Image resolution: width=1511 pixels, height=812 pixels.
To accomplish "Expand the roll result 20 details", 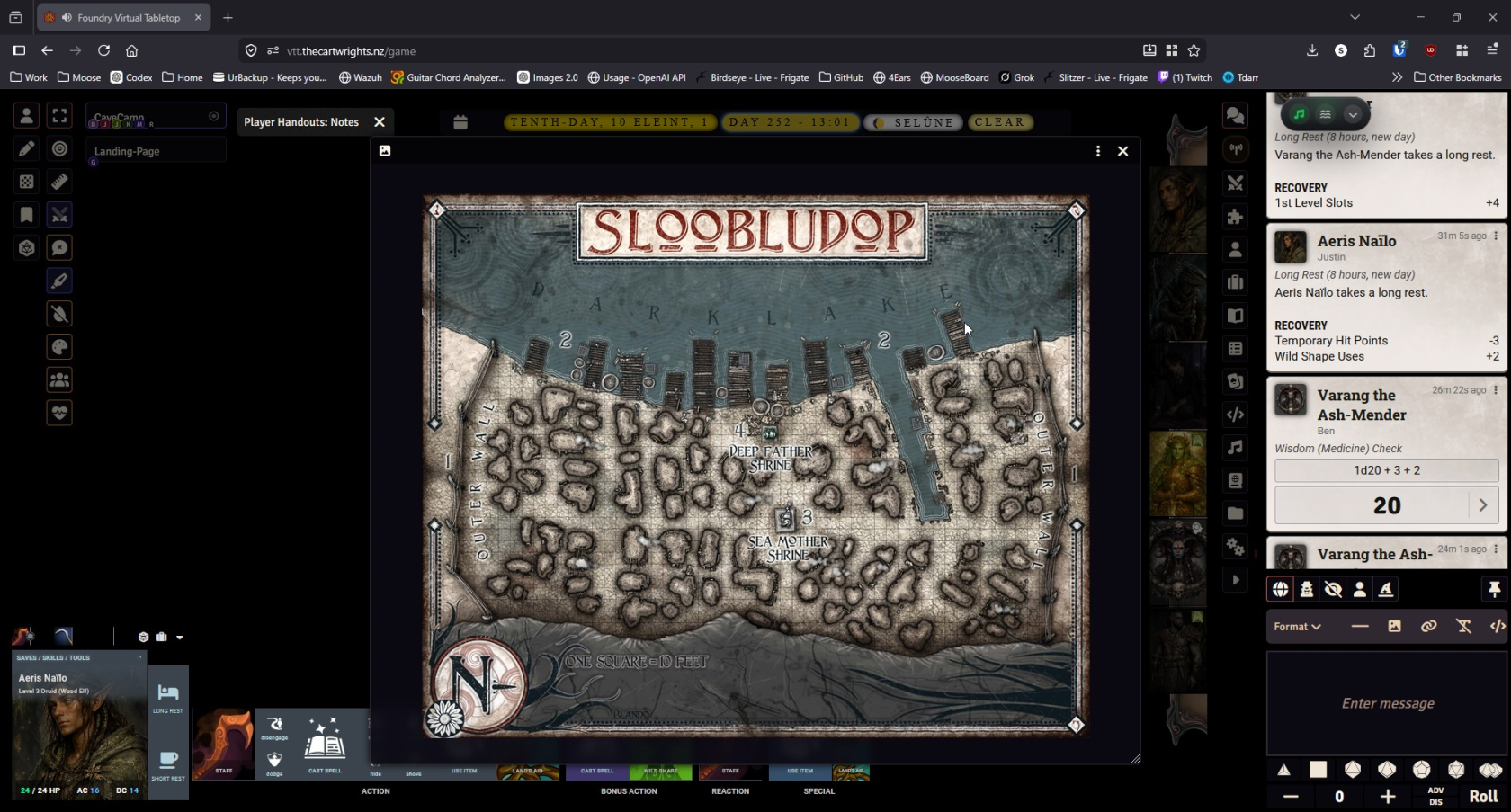I will click(x=1483, y=505).
